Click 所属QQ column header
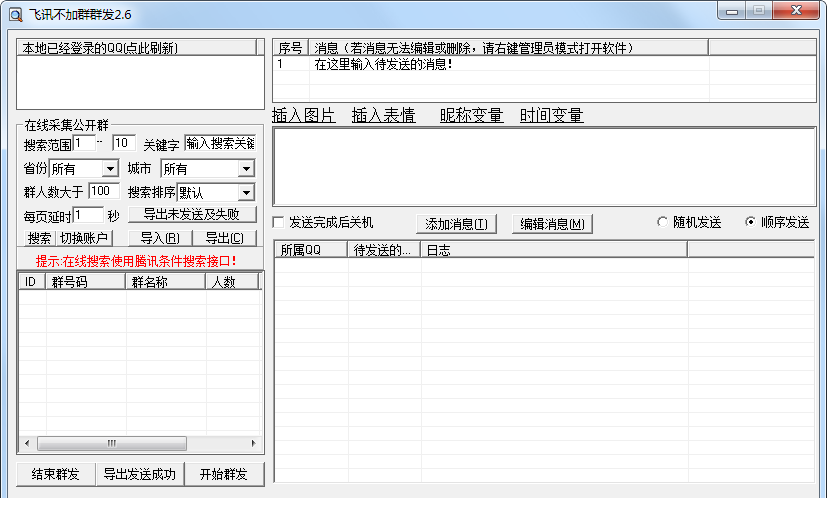Viewport: 827px width, 521px height. [x=311, y=250]
